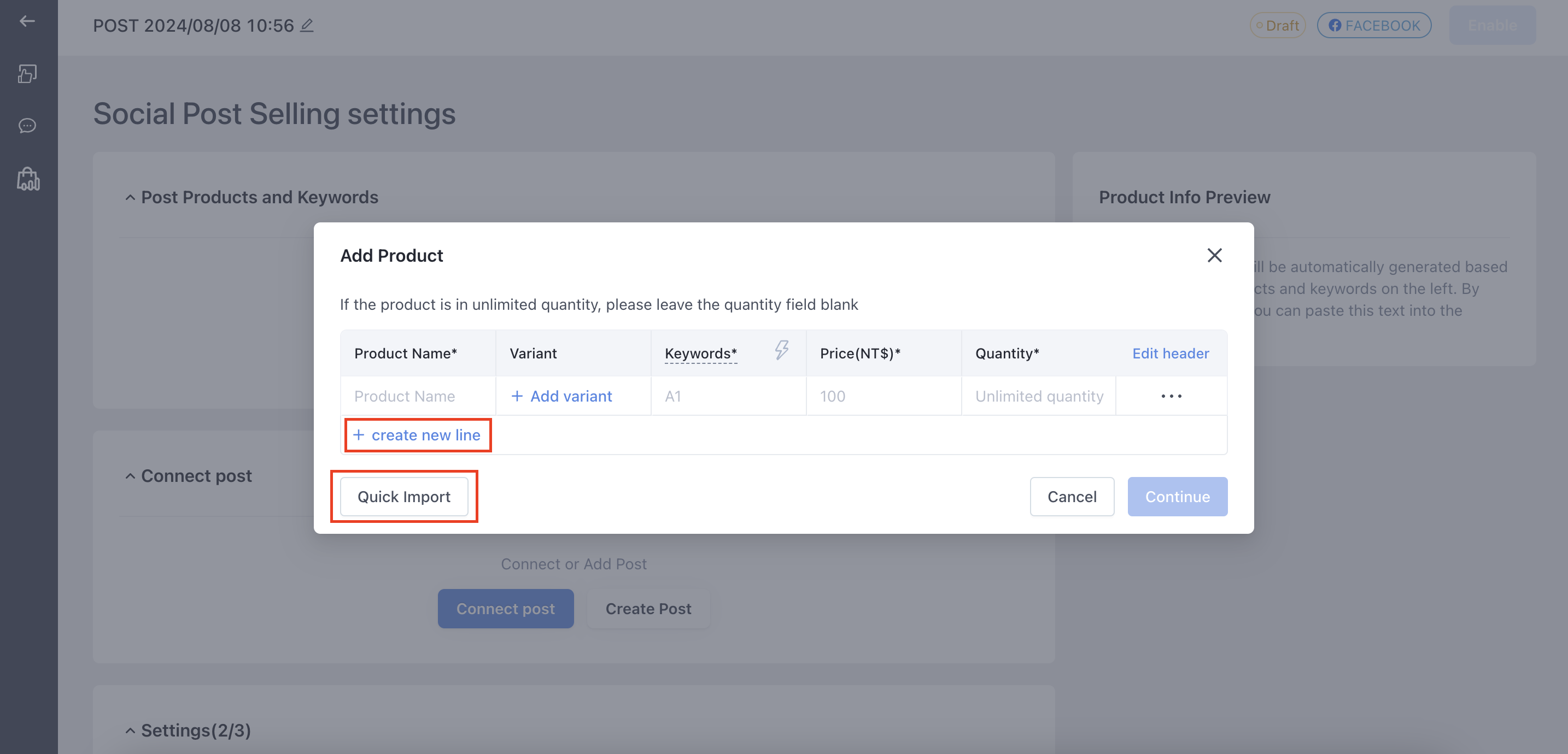Click the Price(NT$)* column header
Viewport: 1568px width, 754px height.
859,354
